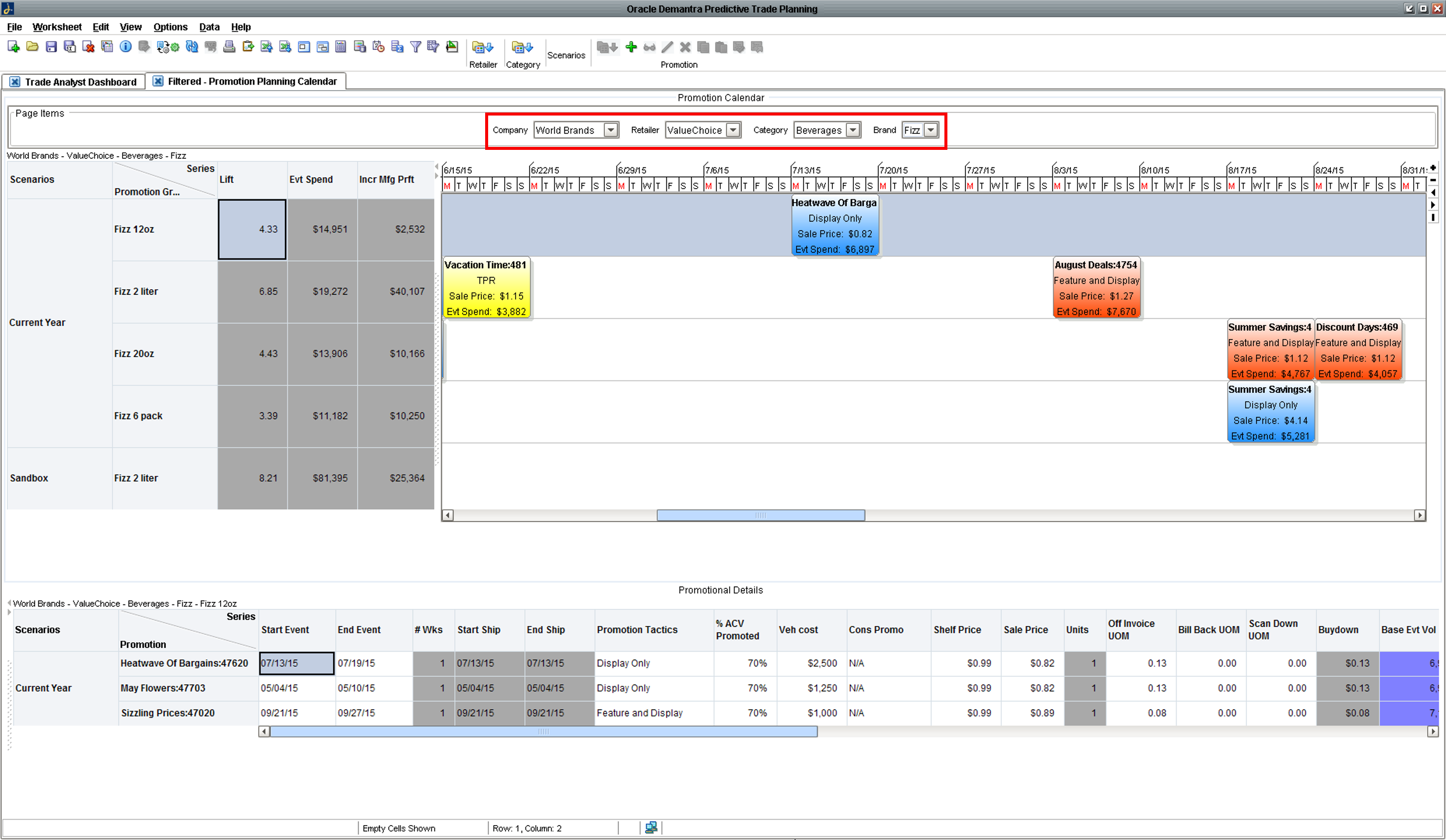Click the New Worksheet icon
Screen dimensions: 1446x840
[14, 47]
